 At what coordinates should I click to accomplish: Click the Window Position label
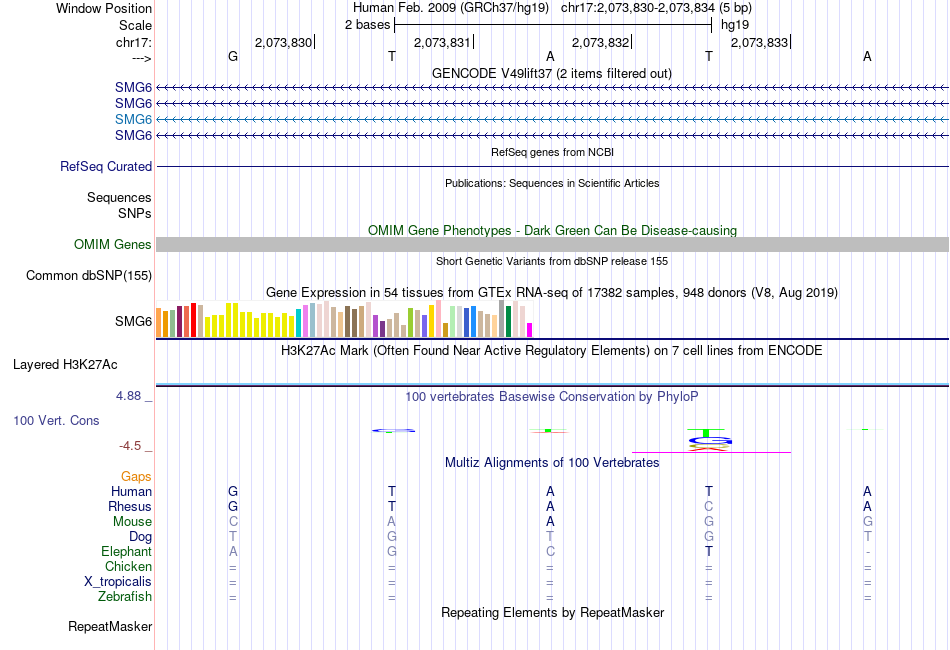tap(104, 8)
